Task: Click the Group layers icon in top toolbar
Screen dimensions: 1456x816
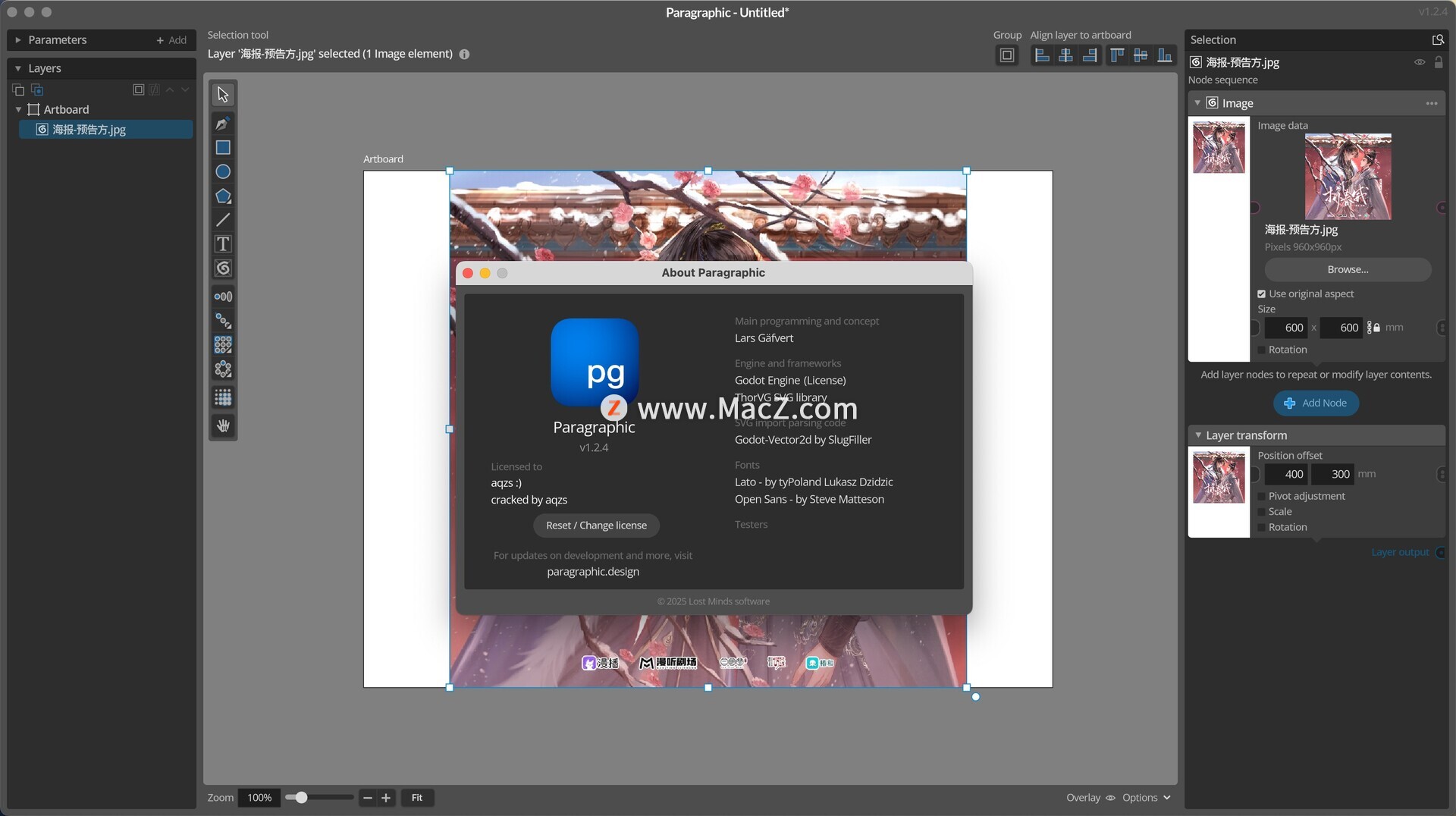Action: coord(1007,55)
